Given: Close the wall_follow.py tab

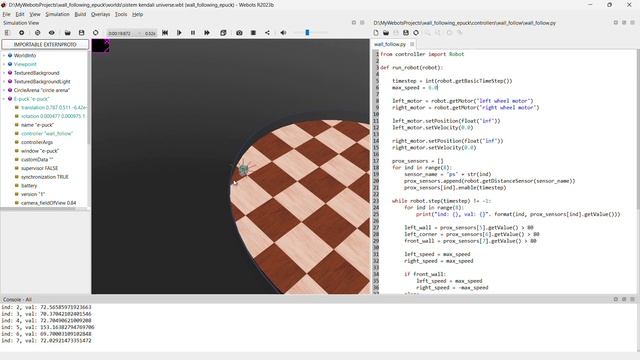Looking at the screenshot, I should [x=412, y=44].
